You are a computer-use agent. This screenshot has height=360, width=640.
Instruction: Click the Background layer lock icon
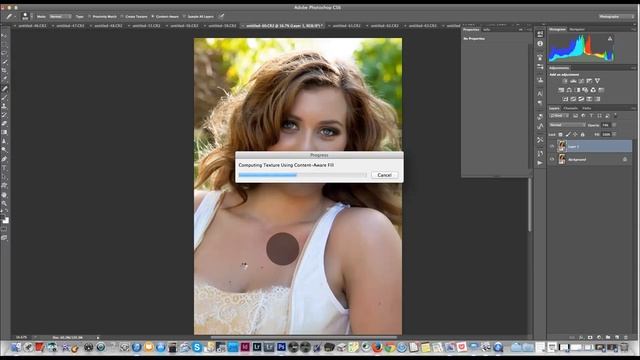[624, 159]
